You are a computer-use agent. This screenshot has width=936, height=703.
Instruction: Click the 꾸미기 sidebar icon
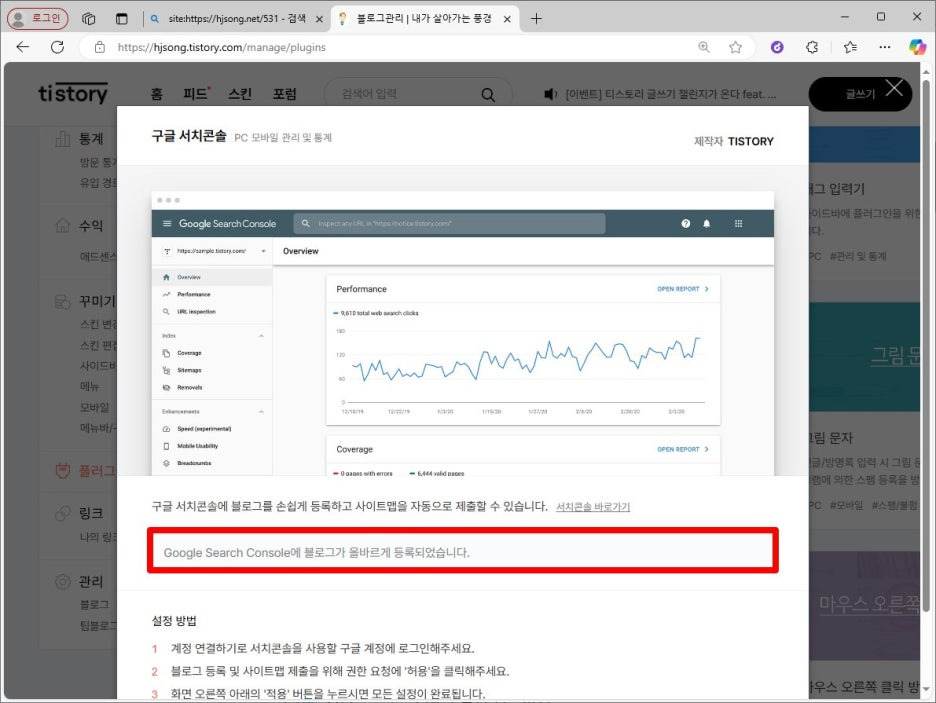[x=63, y=301]
